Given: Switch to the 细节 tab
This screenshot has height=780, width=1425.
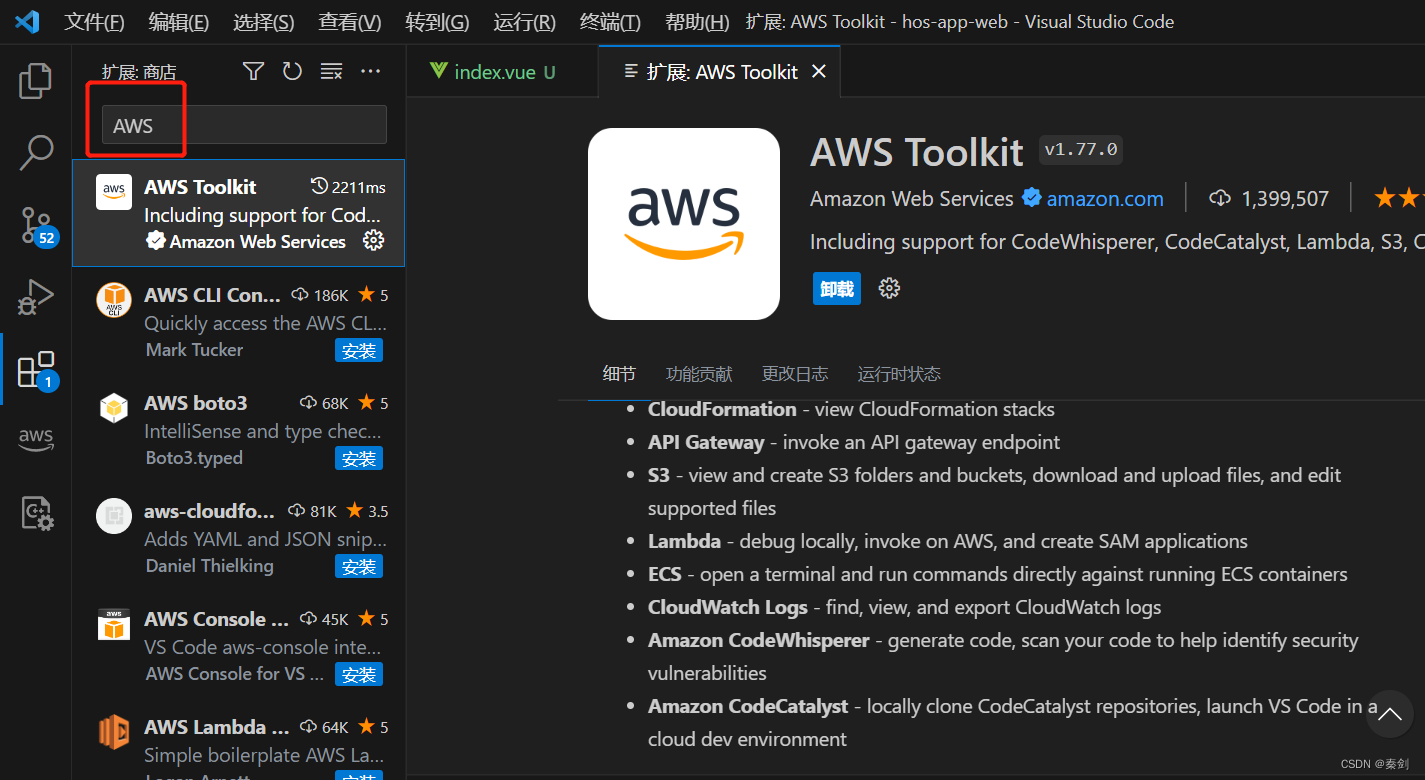Looking at the screenshot, I should click(619, 374).
